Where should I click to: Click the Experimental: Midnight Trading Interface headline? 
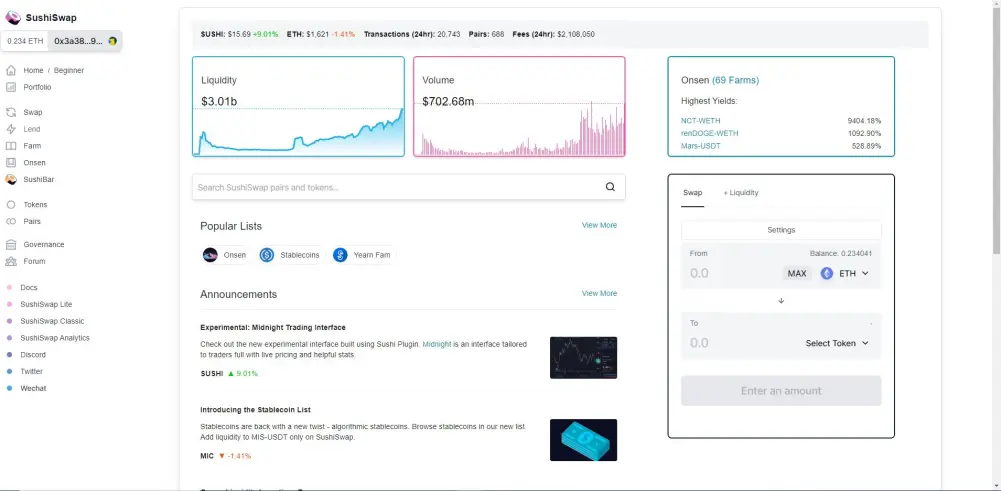tap(273, 328)
